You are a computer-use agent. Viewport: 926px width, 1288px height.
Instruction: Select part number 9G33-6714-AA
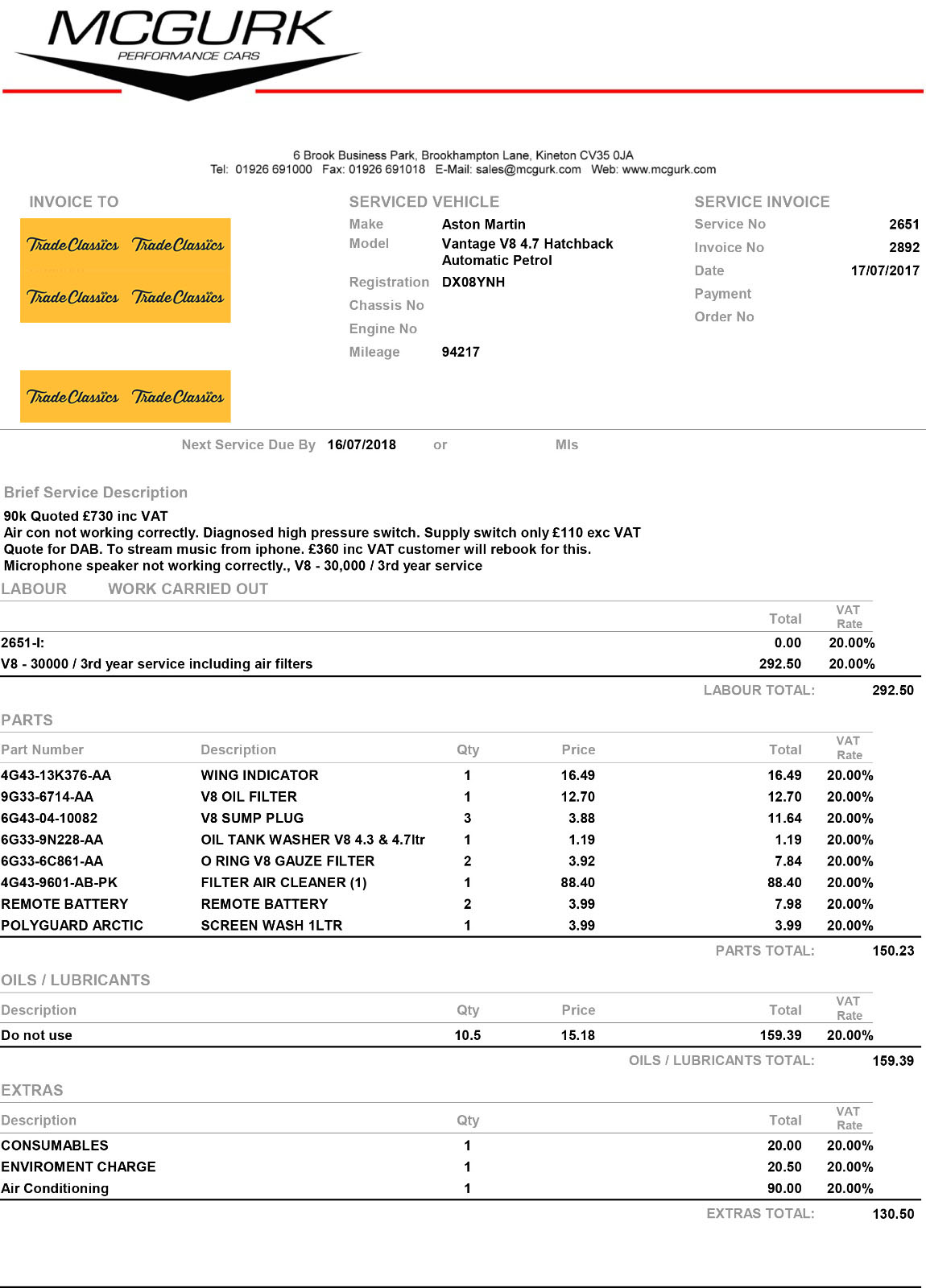(x=47, y=797)
